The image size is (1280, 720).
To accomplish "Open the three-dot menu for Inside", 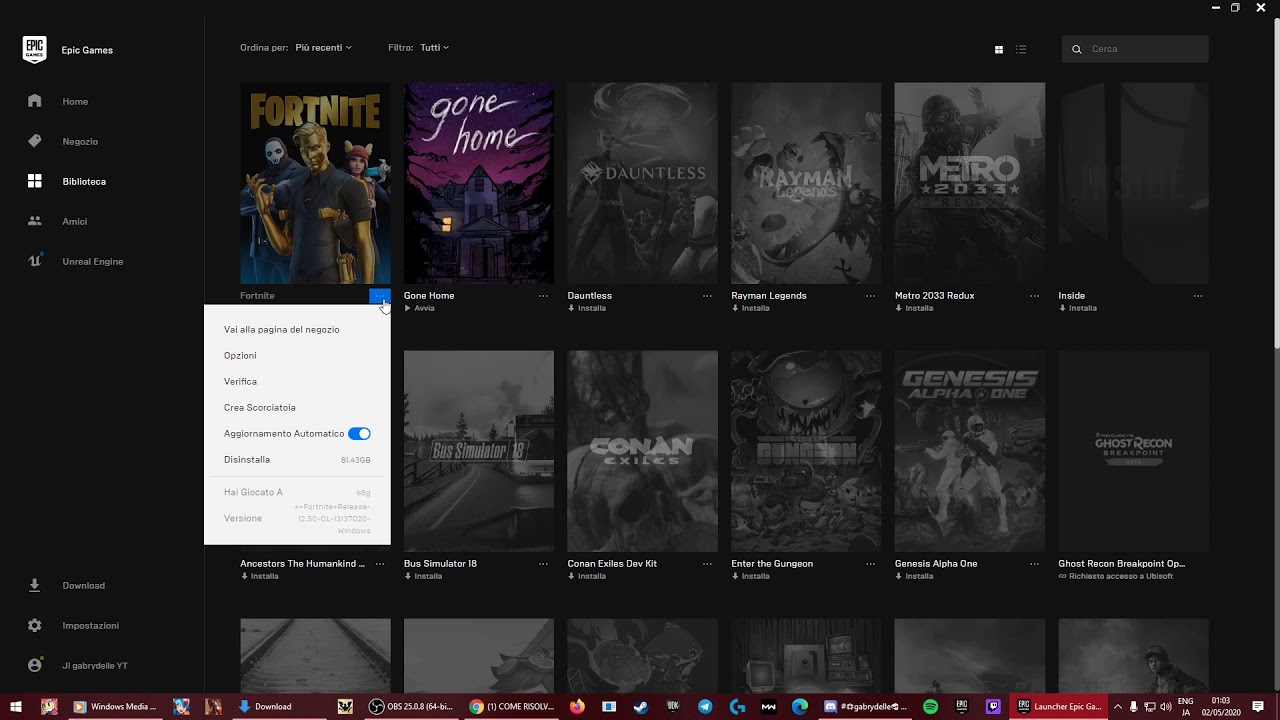I will [x=1198, y=296].
